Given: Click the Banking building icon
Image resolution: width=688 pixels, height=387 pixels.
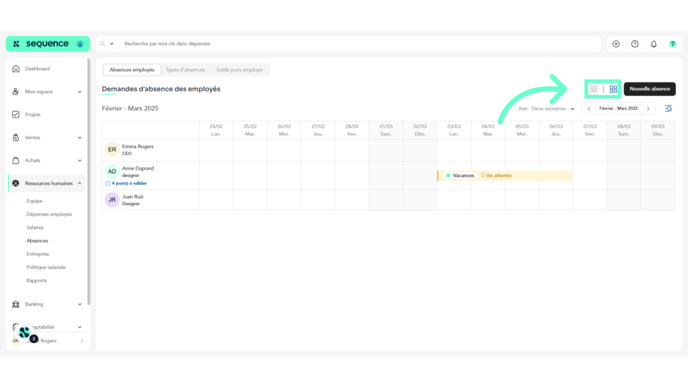Looking at the screenshot, I should point(16,304).
